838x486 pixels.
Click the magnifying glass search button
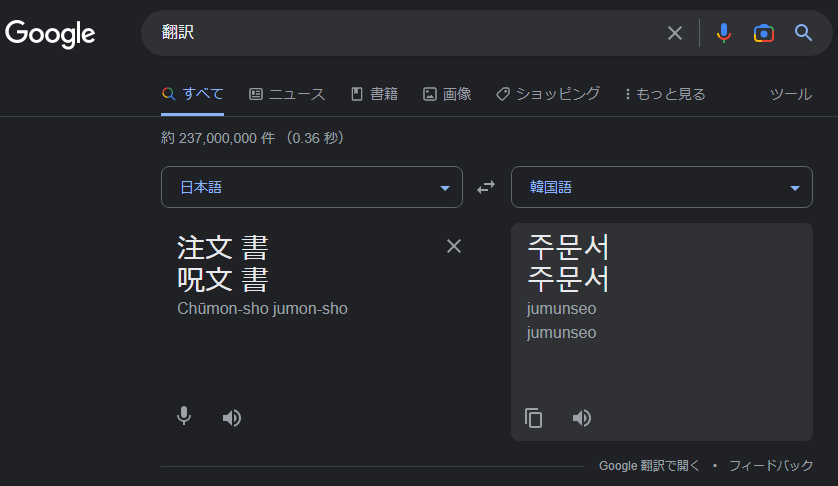(x=803, y=33)
